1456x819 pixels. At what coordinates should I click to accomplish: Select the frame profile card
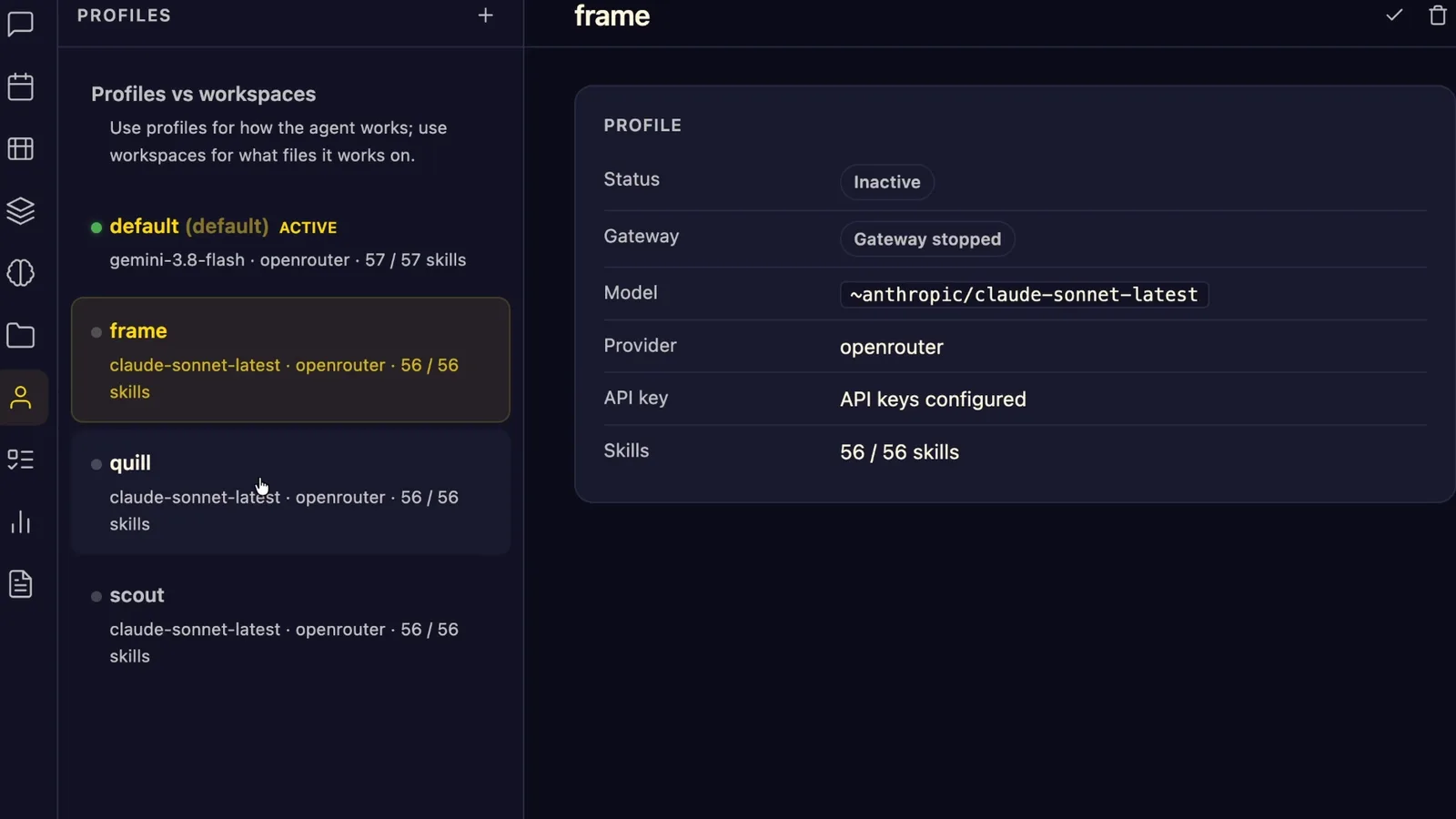point(290,359)
